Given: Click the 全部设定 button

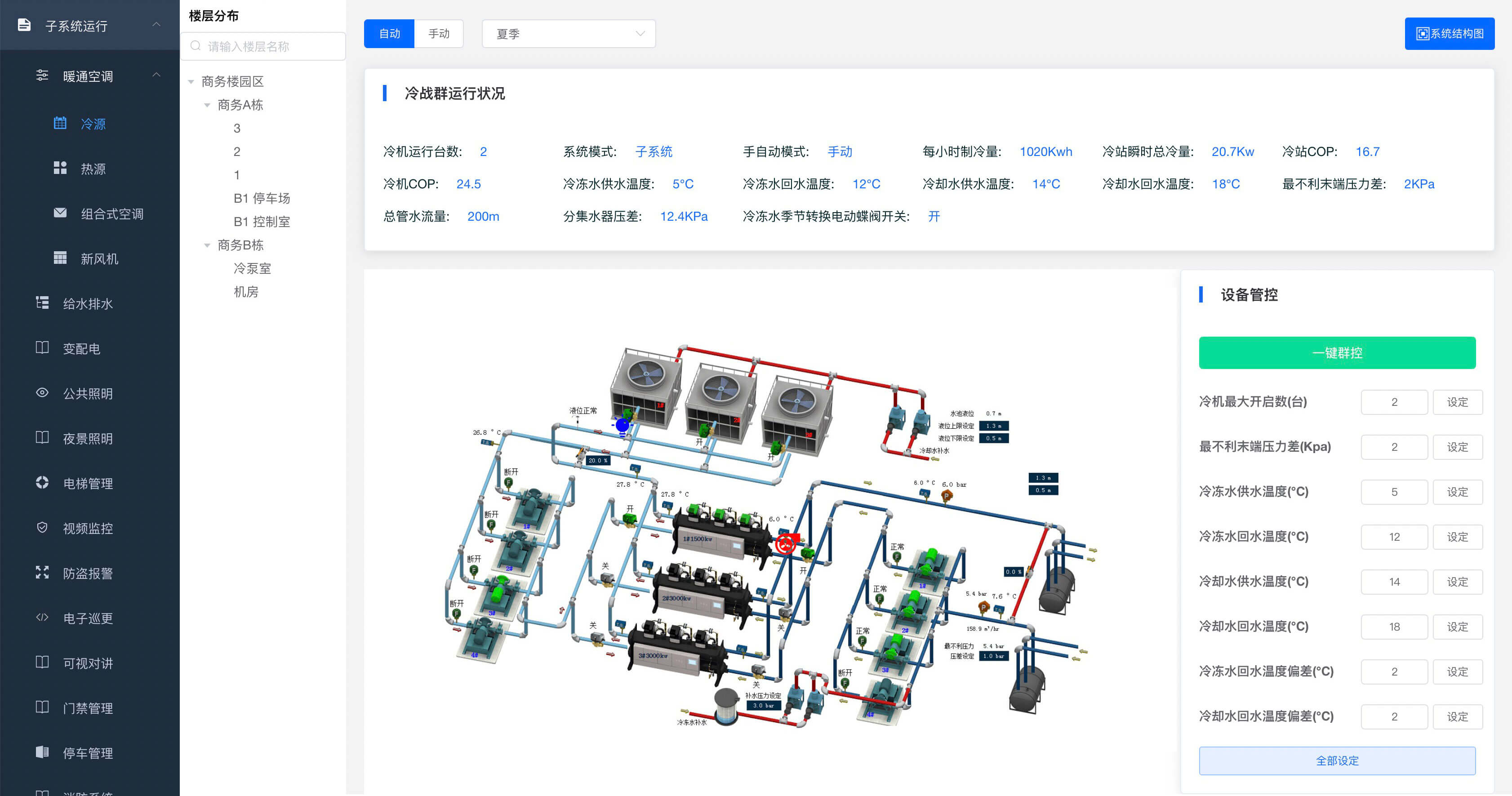Looking at the screenshot, I should (1337, 761).
